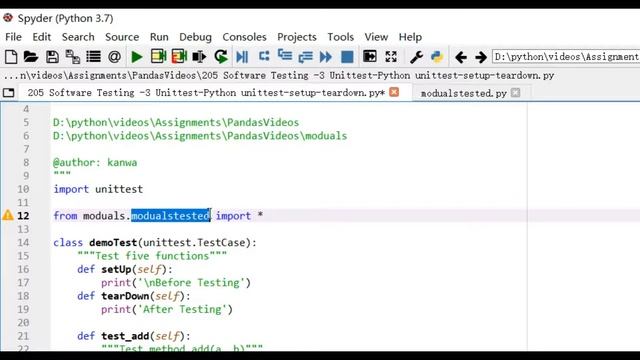Save the current file via floppy icon
The height and width of the screenshot is (360, 640).
pyautogui.click(x=52, y=57)
